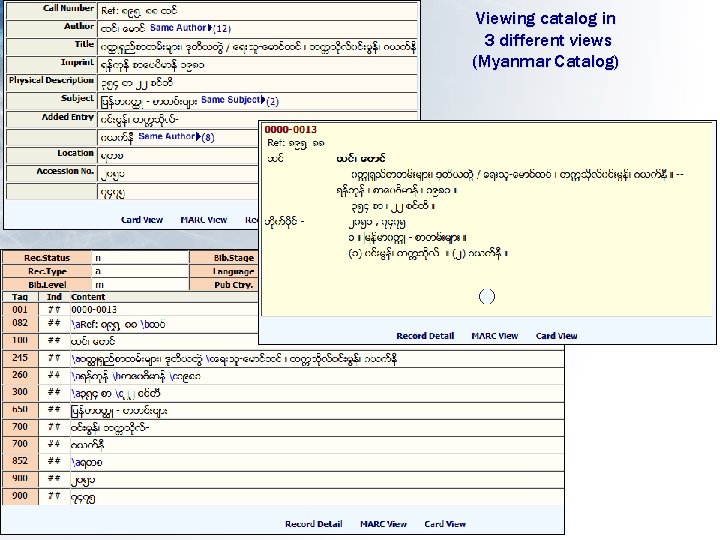The image size is (720, 540).
Task: Click Card View in Record Detail window
Action: click(142, 220)
